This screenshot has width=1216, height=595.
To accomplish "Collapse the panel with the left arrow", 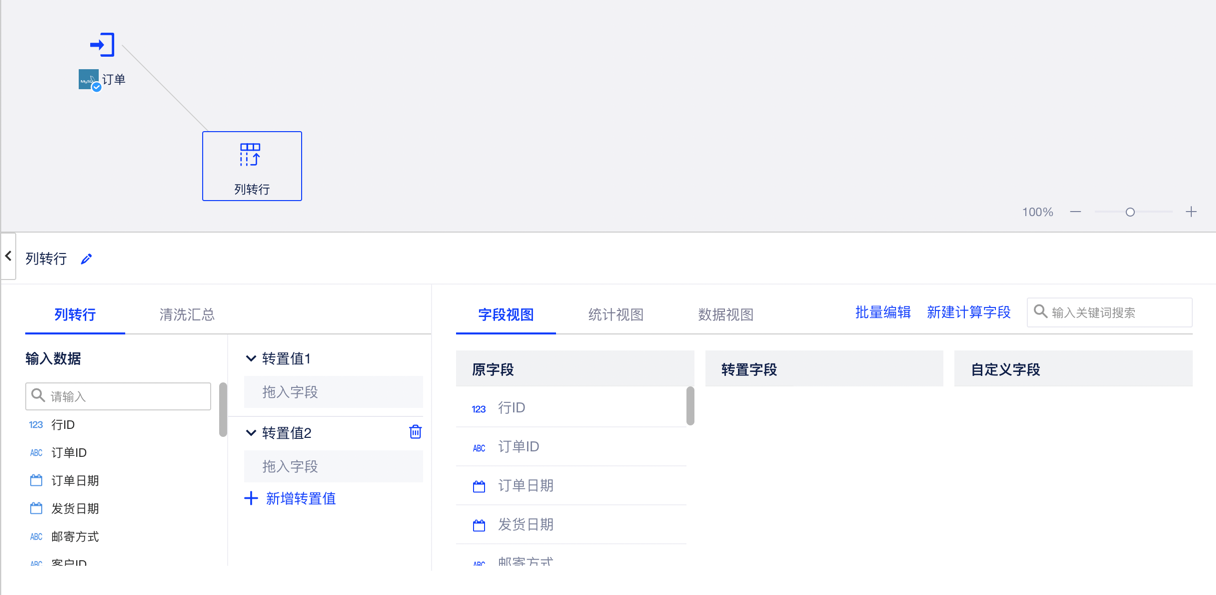I will click(8, 257).
